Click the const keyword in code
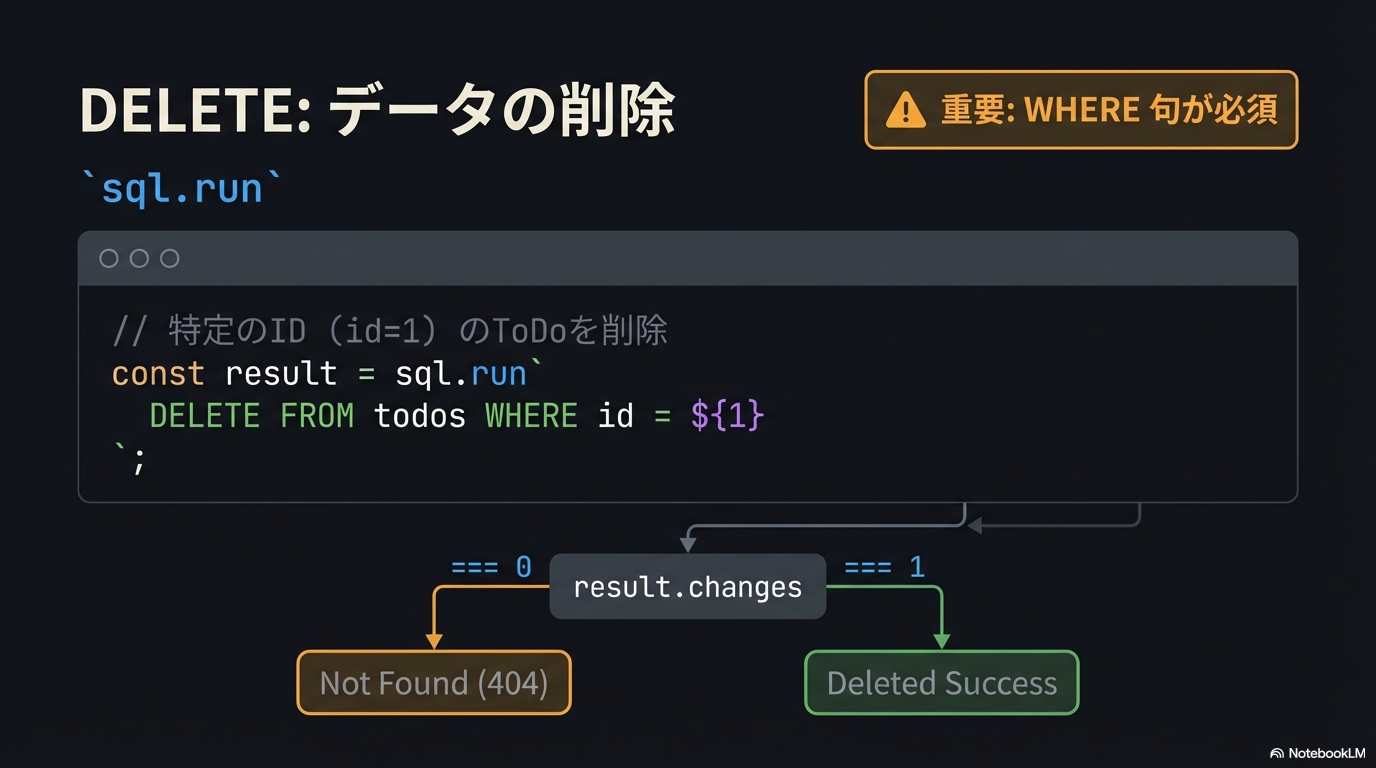This screenshot has height=768, width=1376. (158, 374)
